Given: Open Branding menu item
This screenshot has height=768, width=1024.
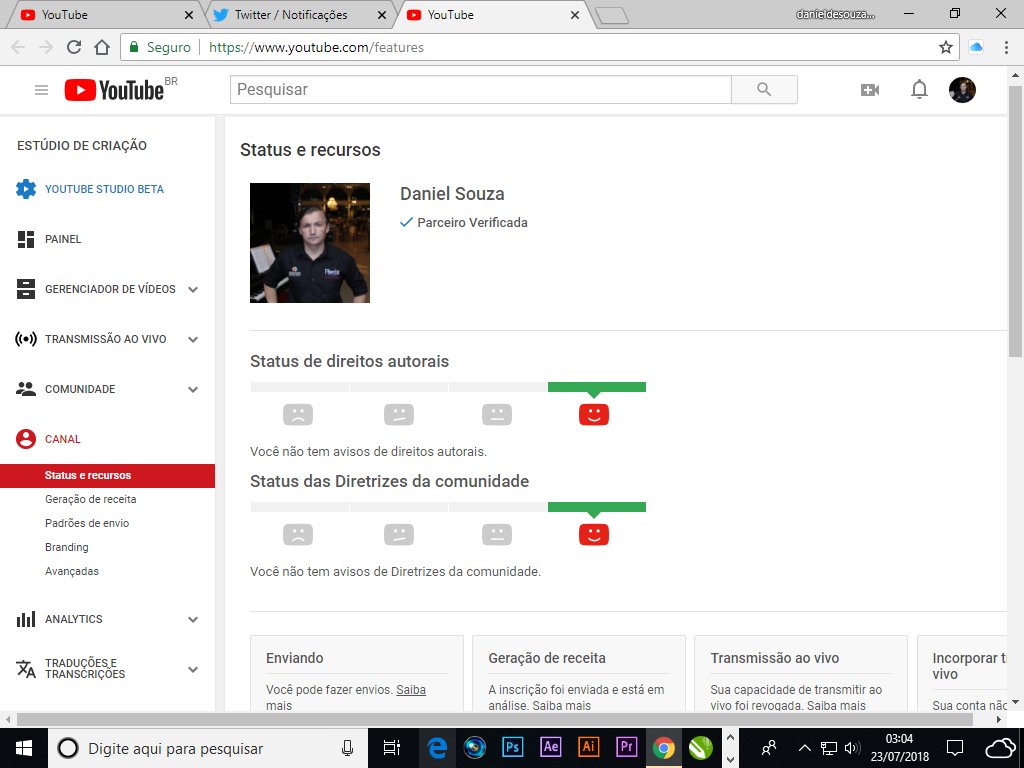Looking at the screenshot, I should [67, 547].
